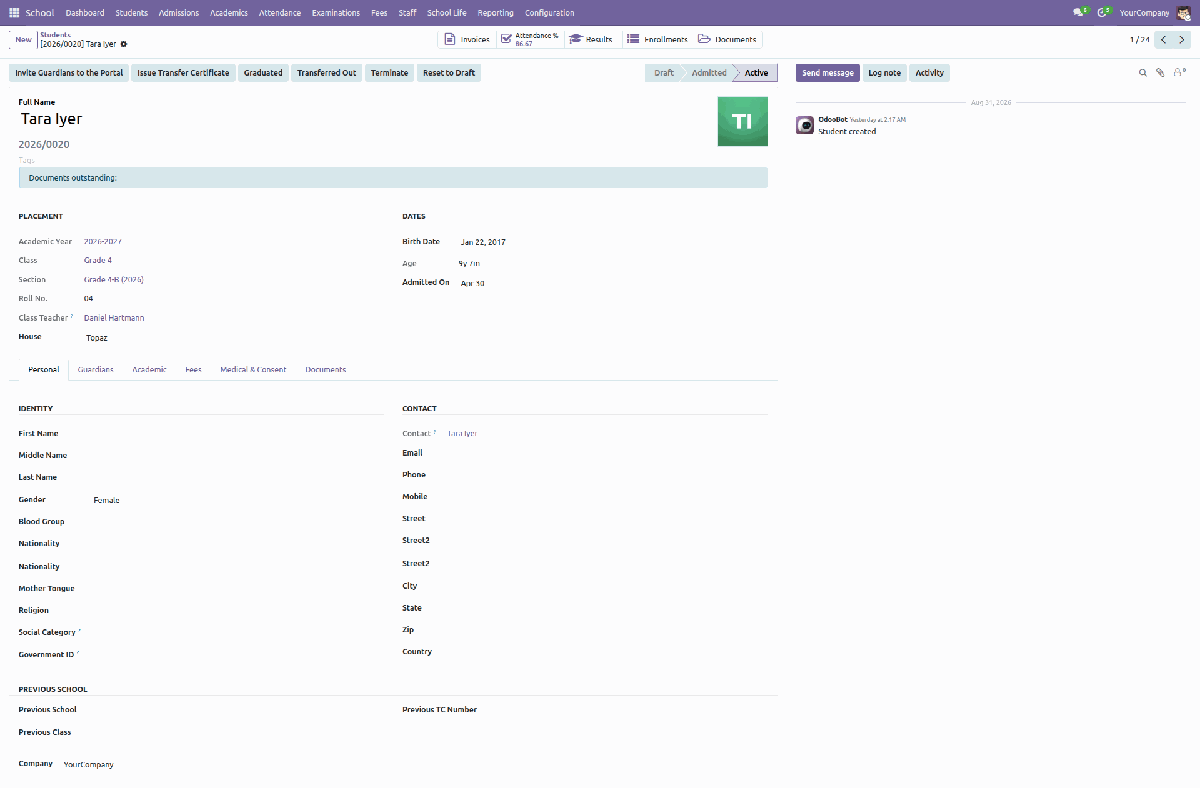Viewport: 1200px width, 788px height.
Task: Switch to the Documents tab
Action: (325, 369)
